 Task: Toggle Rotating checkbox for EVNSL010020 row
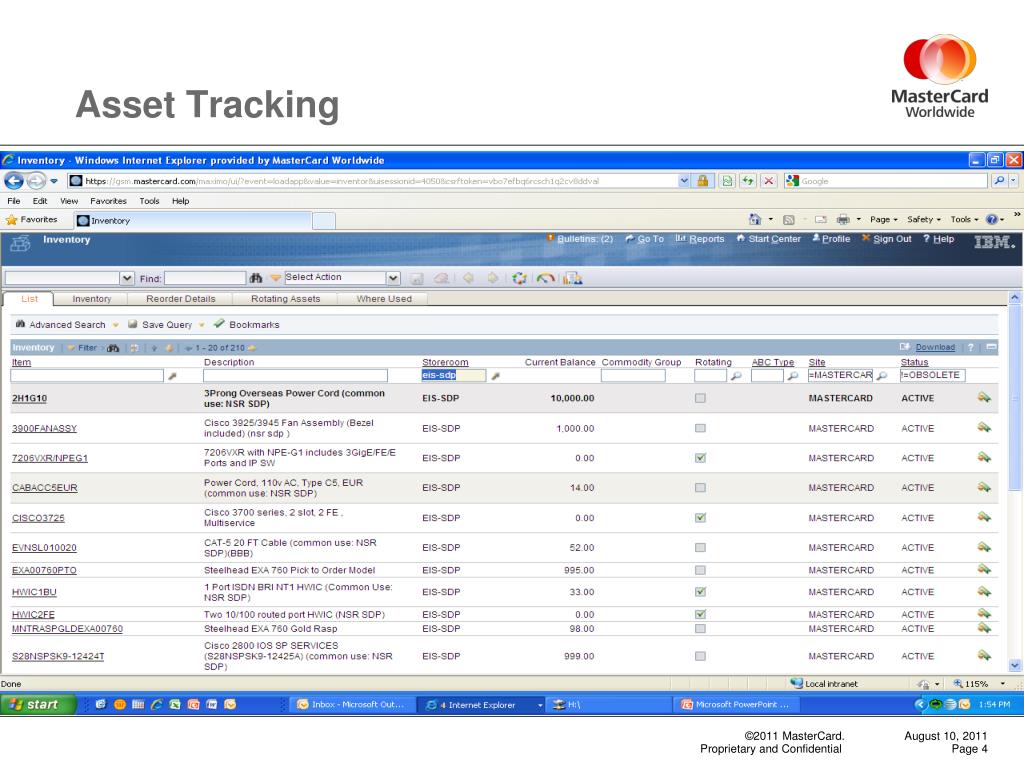(700, 548)
